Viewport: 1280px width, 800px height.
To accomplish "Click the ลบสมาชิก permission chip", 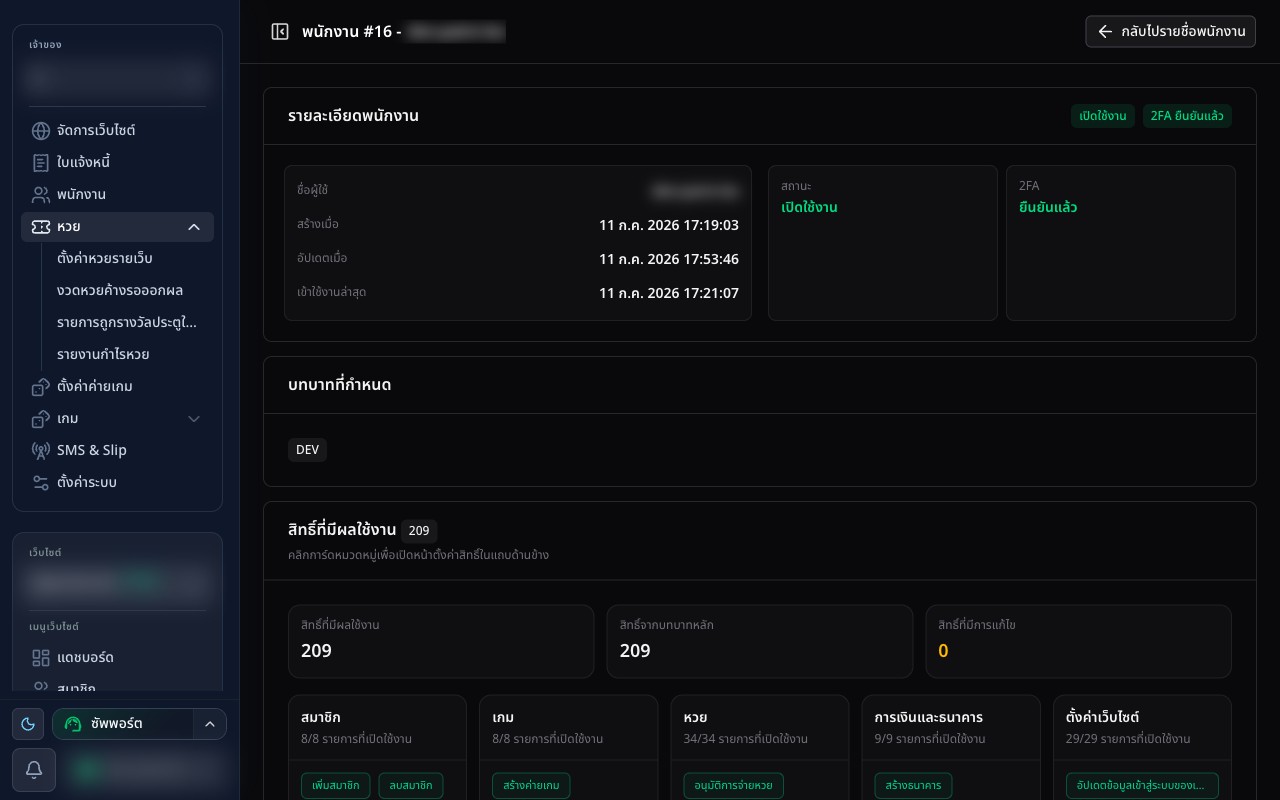I will [x=411, y=786].
